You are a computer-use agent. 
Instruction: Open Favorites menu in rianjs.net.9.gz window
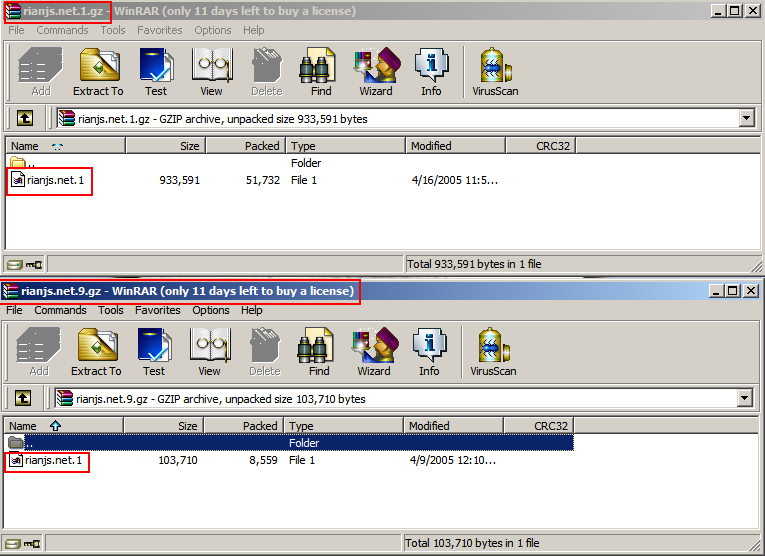click(158, 310)
